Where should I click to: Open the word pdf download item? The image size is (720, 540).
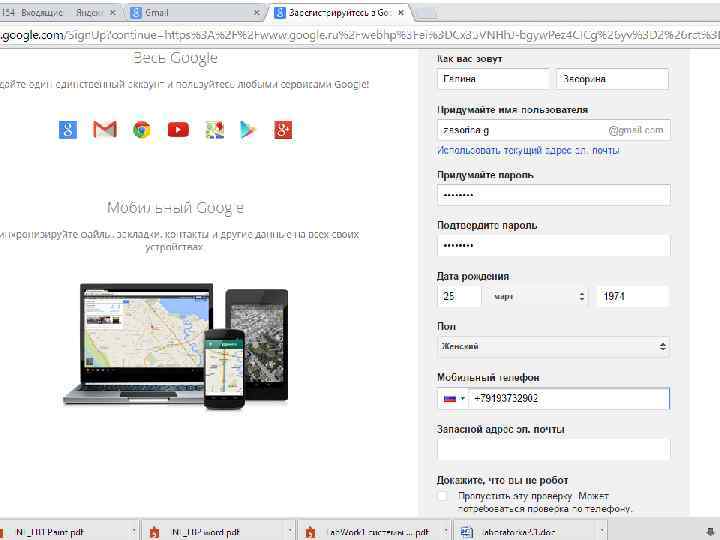214,532
